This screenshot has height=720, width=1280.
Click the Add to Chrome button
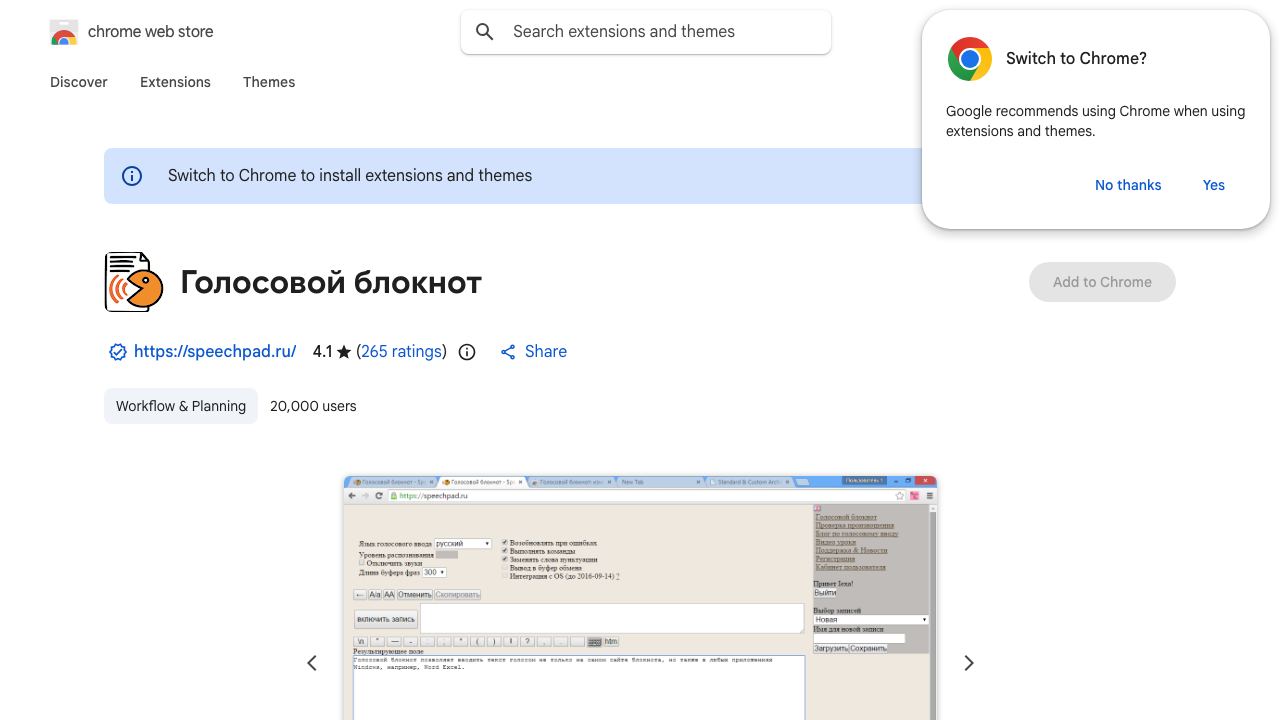point(1102,282)
